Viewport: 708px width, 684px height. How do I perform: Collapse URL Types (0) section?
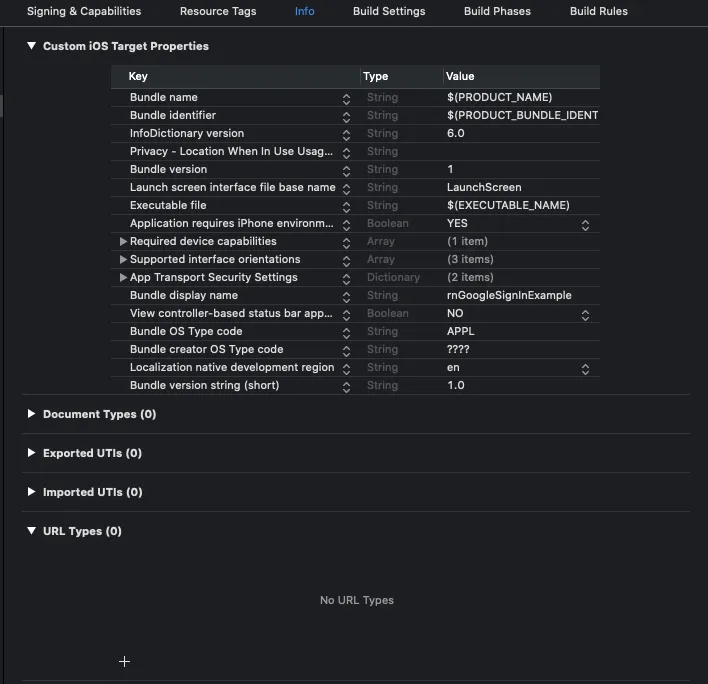point(31,530)
